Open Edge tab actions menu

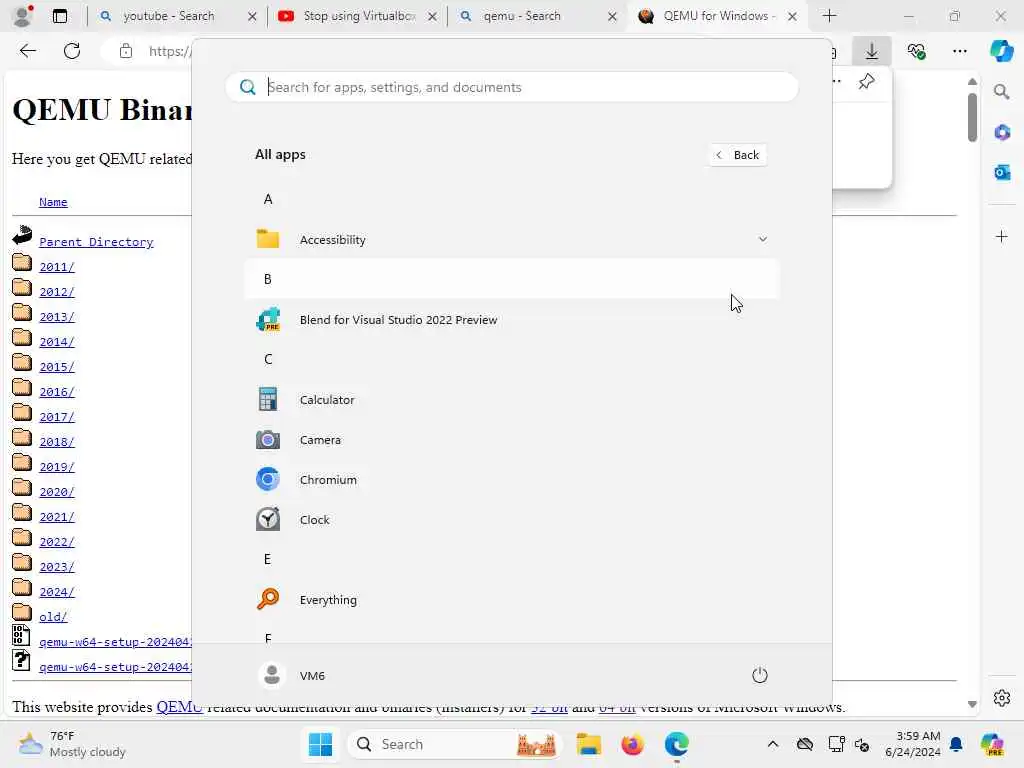(59, 16)
